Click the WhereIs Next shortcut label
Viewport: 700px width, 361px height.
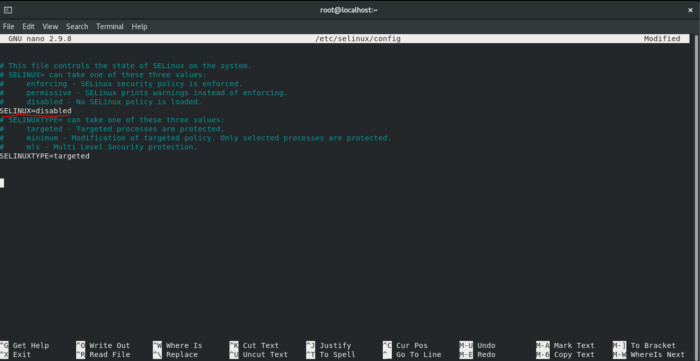click(x=658, y=354)
